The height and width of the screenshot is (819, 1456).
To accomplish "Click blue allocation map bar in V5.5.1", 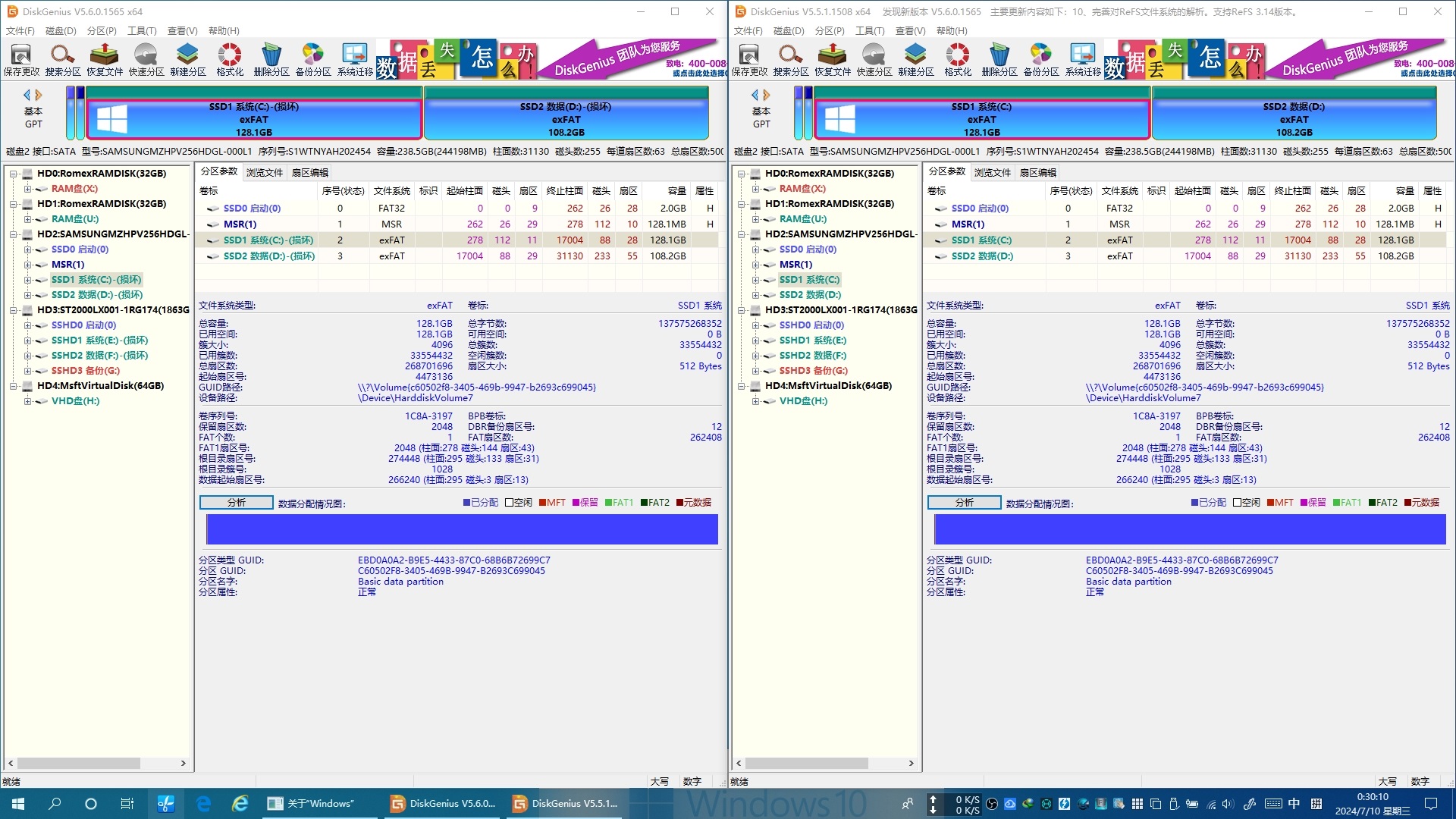I will point(1190,529).
